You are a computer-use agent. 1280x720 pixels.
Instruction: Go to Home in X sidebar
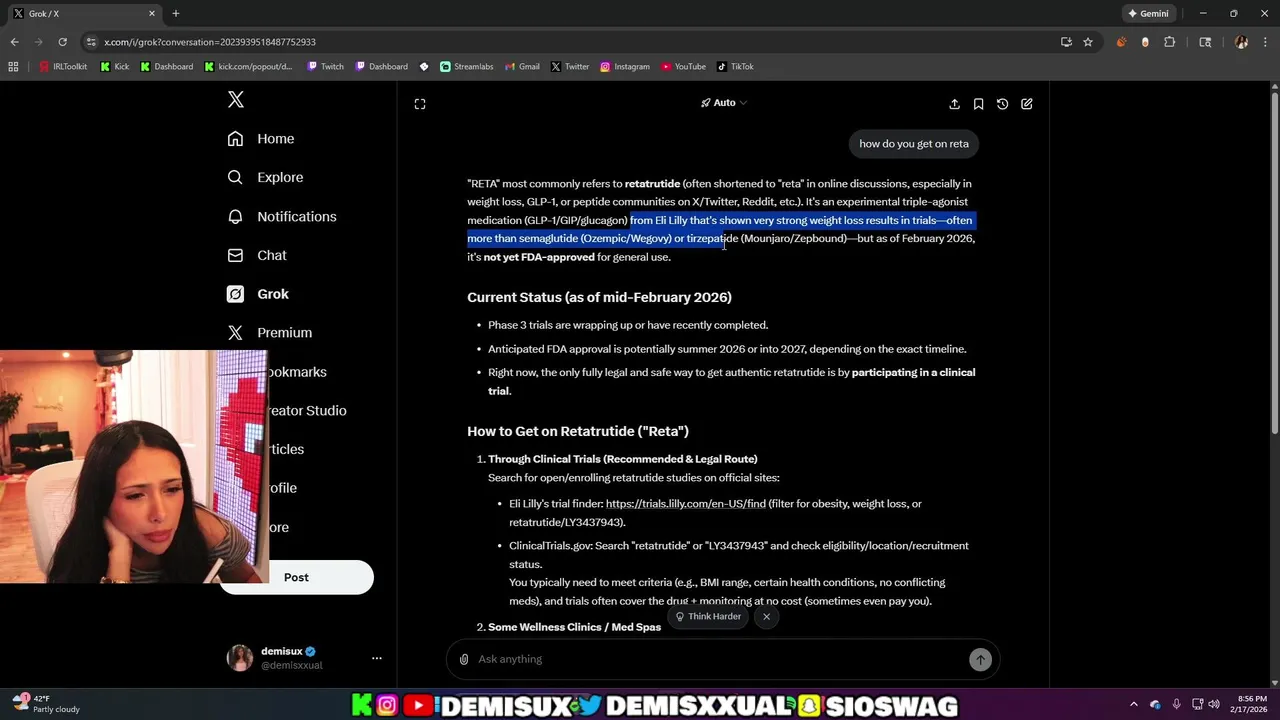(261, 139)
